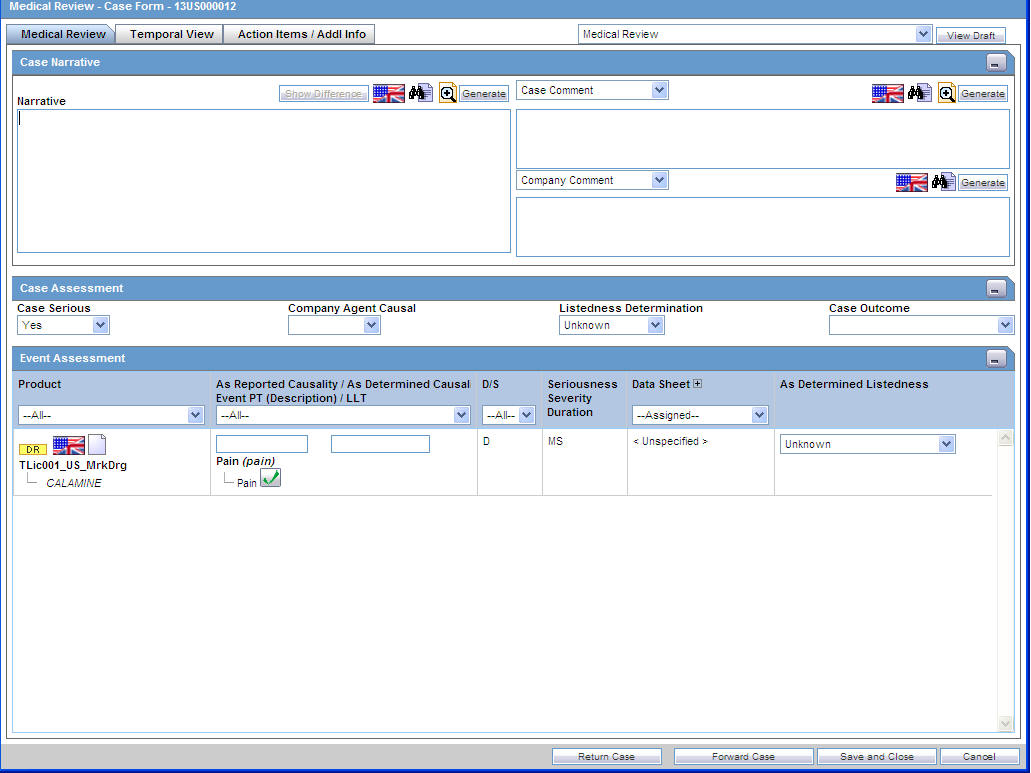1031x773 pixels.
Task: Click the TLic001_US_MrkDrg product name
Action: [73, 465]
